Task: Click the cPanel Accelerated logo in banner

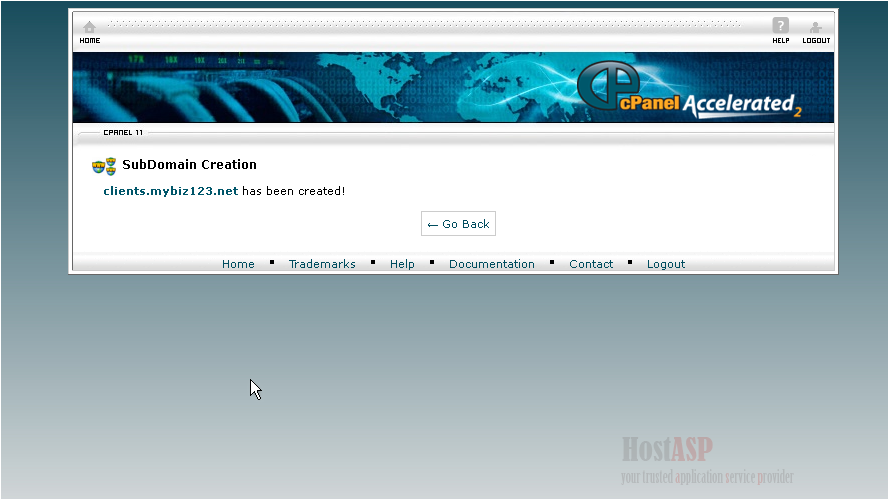Action: point(689,93)
